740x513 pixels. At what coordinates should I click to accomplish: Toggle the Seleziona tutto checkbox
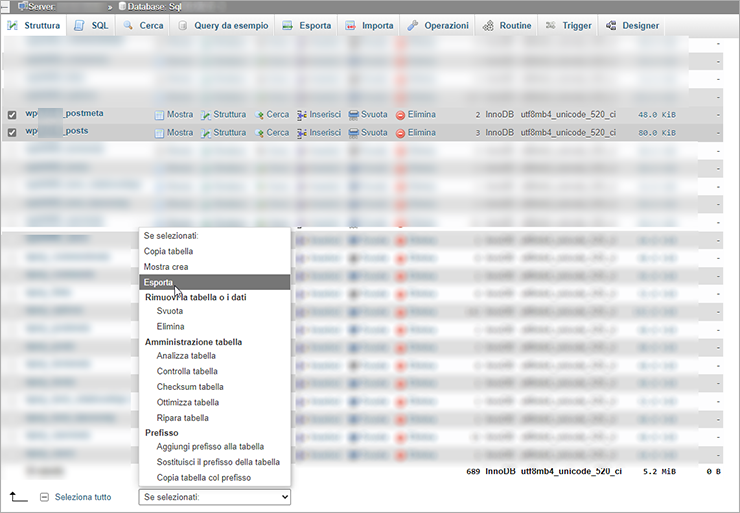click(x=44, y=497)
